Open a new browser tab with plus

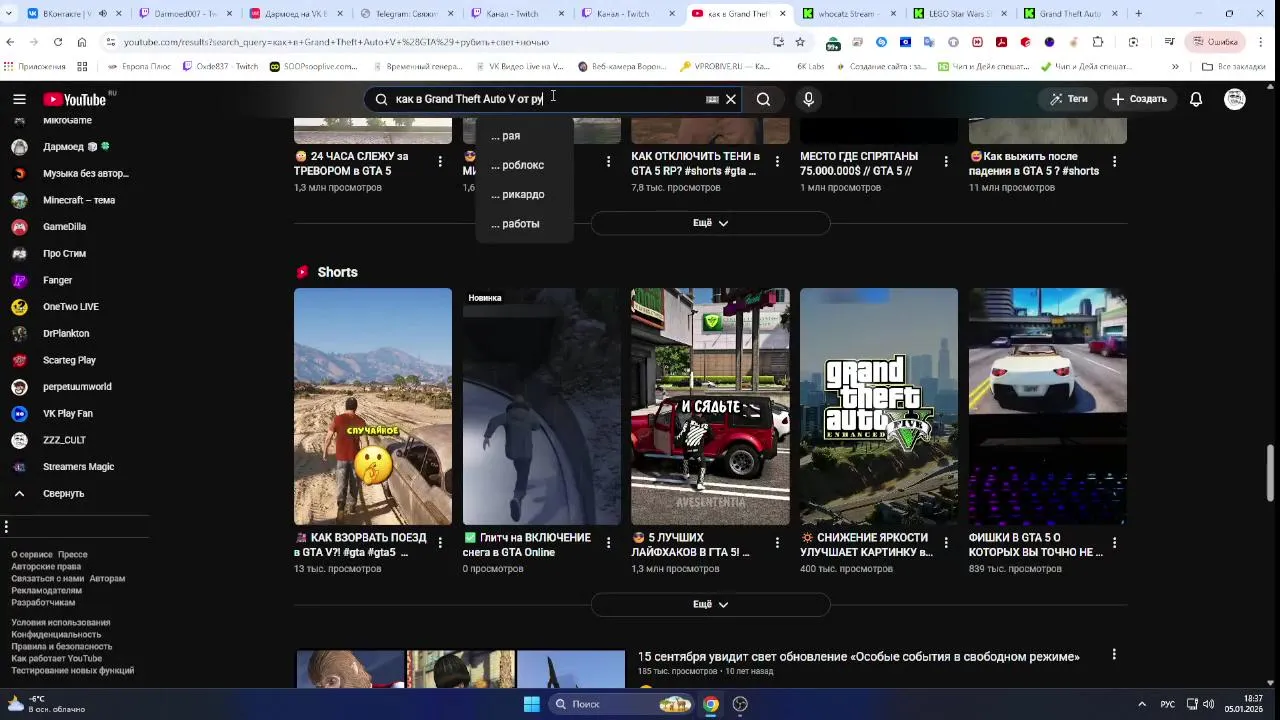pyautogui.click(x=1138, y=14)
